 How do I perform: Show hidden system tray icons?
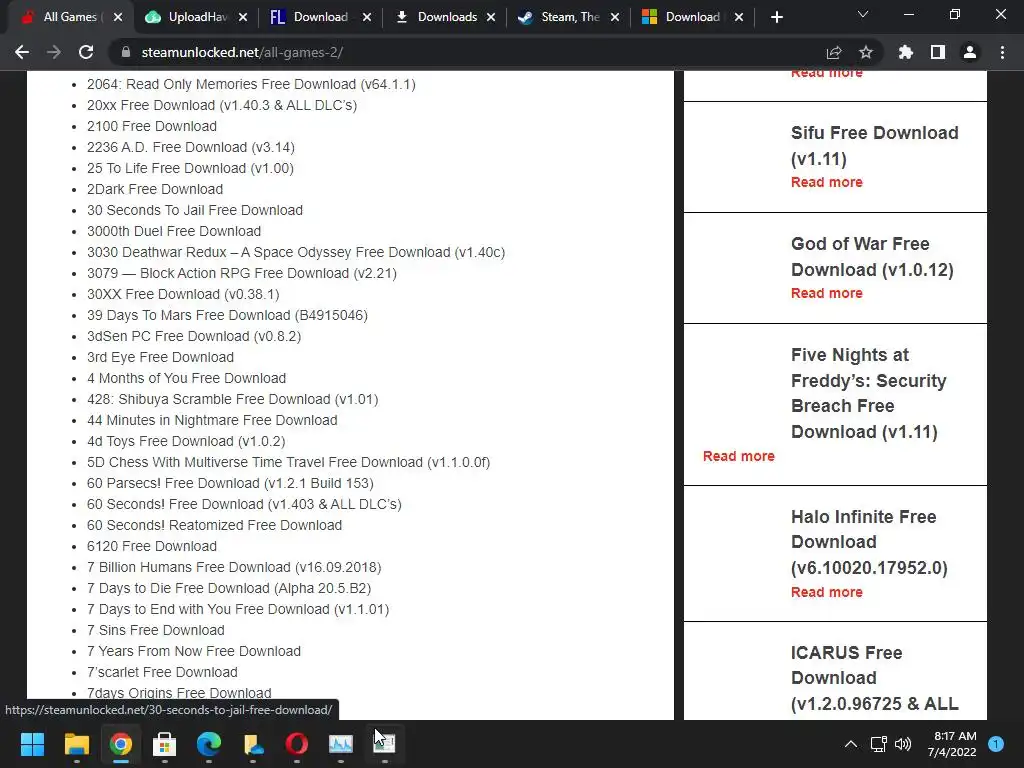(850, 744)
